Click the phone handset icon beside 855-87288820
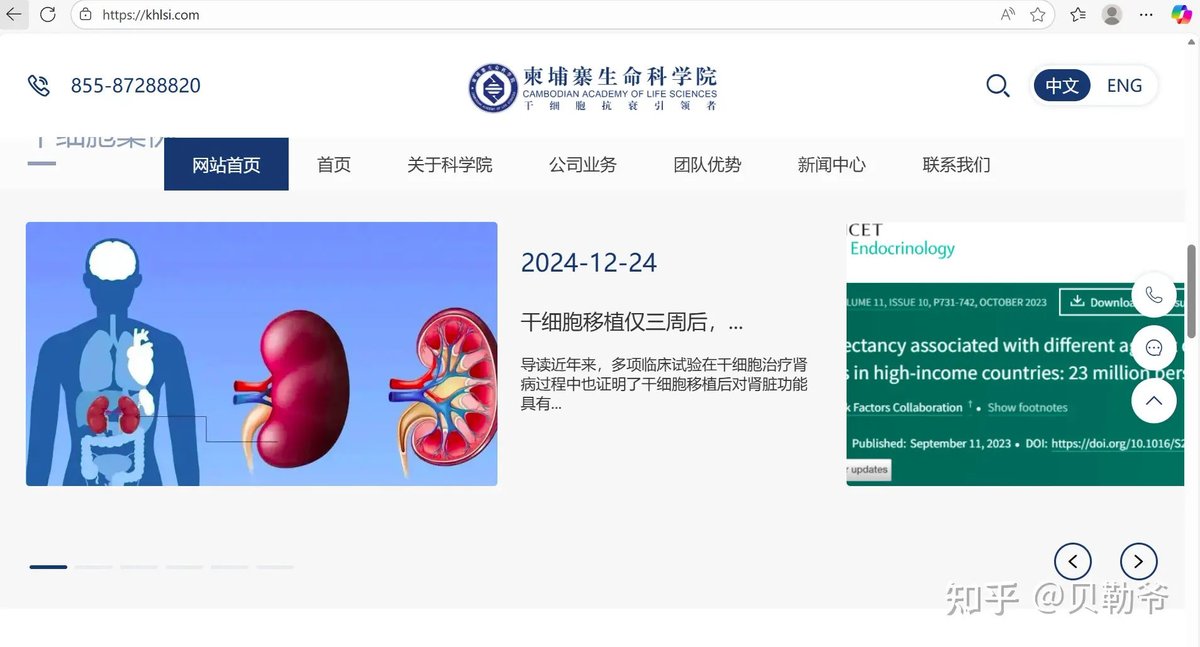Screen dimensions: 1200x647 click(x=39, y=85)
